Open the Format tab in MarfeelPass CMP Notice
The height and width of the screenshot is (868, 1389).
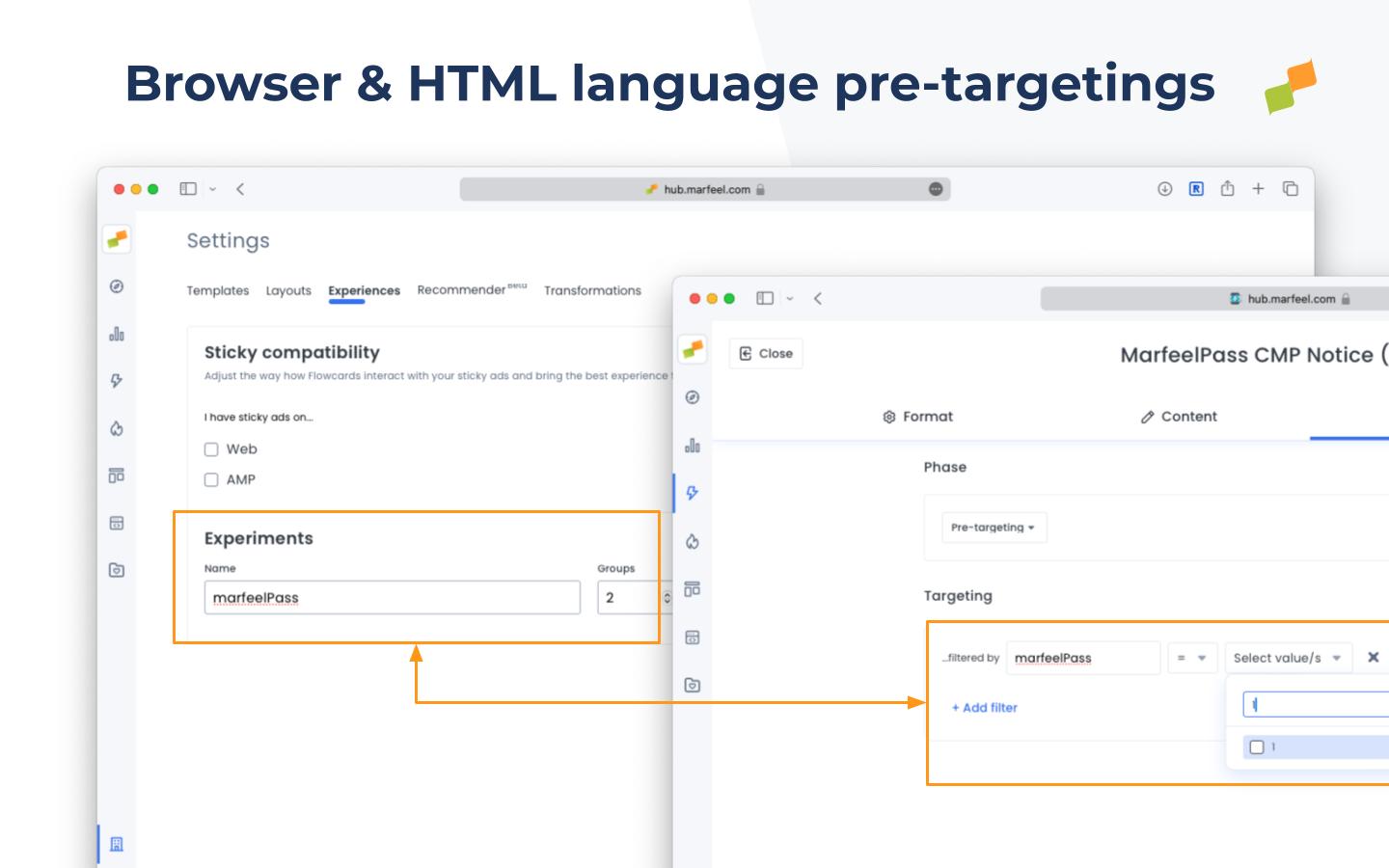pos(917,416)
